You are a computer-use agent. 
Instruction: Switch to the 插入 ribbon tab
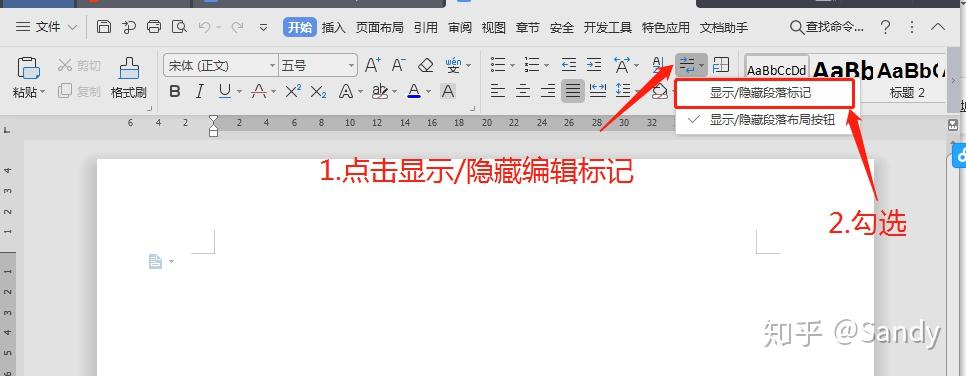pos(333,28)
